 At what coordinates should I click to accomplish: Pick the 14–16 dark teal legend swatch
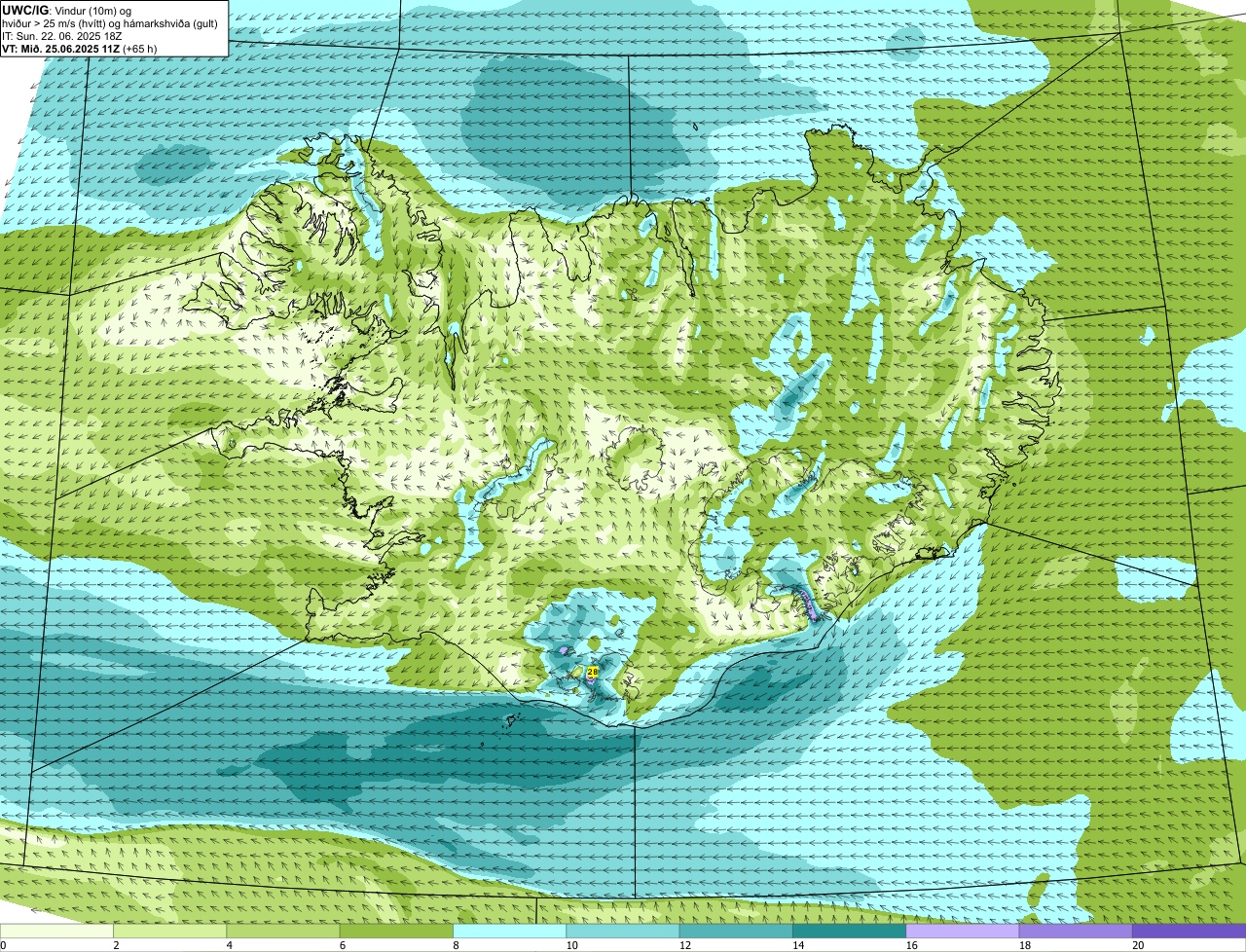(849, 932)
